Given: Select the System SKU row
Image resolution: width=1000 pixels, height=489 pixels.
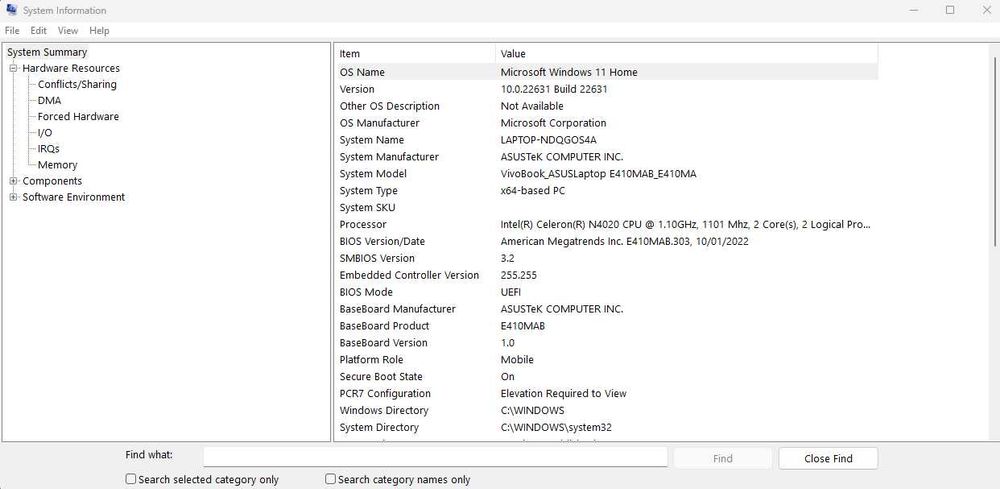Looking at the screenshot, I should (x=607, y=207).
